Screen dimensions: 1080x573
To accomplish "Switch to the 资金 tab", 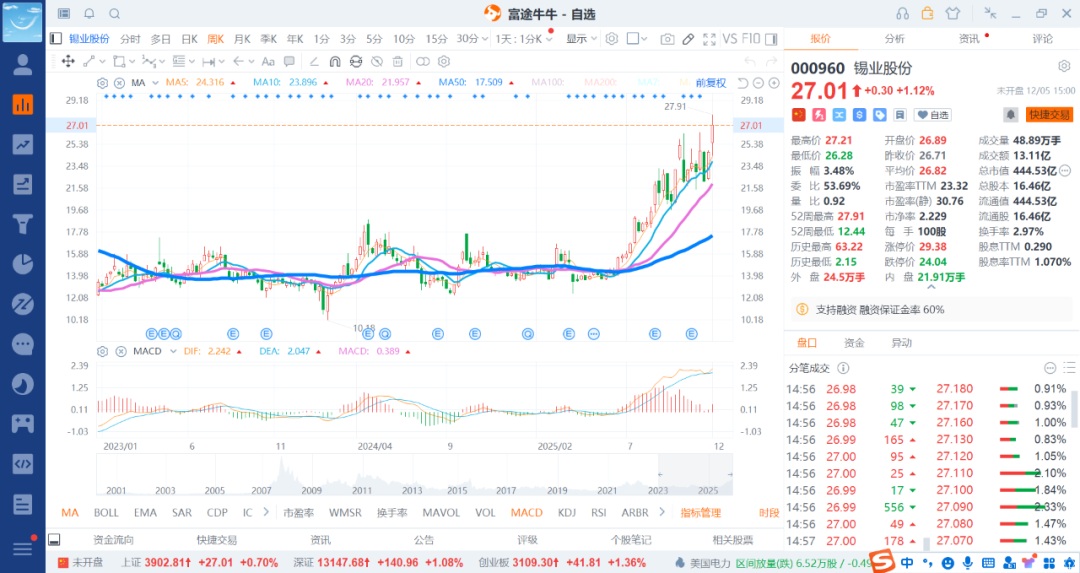I will (854, 343).
